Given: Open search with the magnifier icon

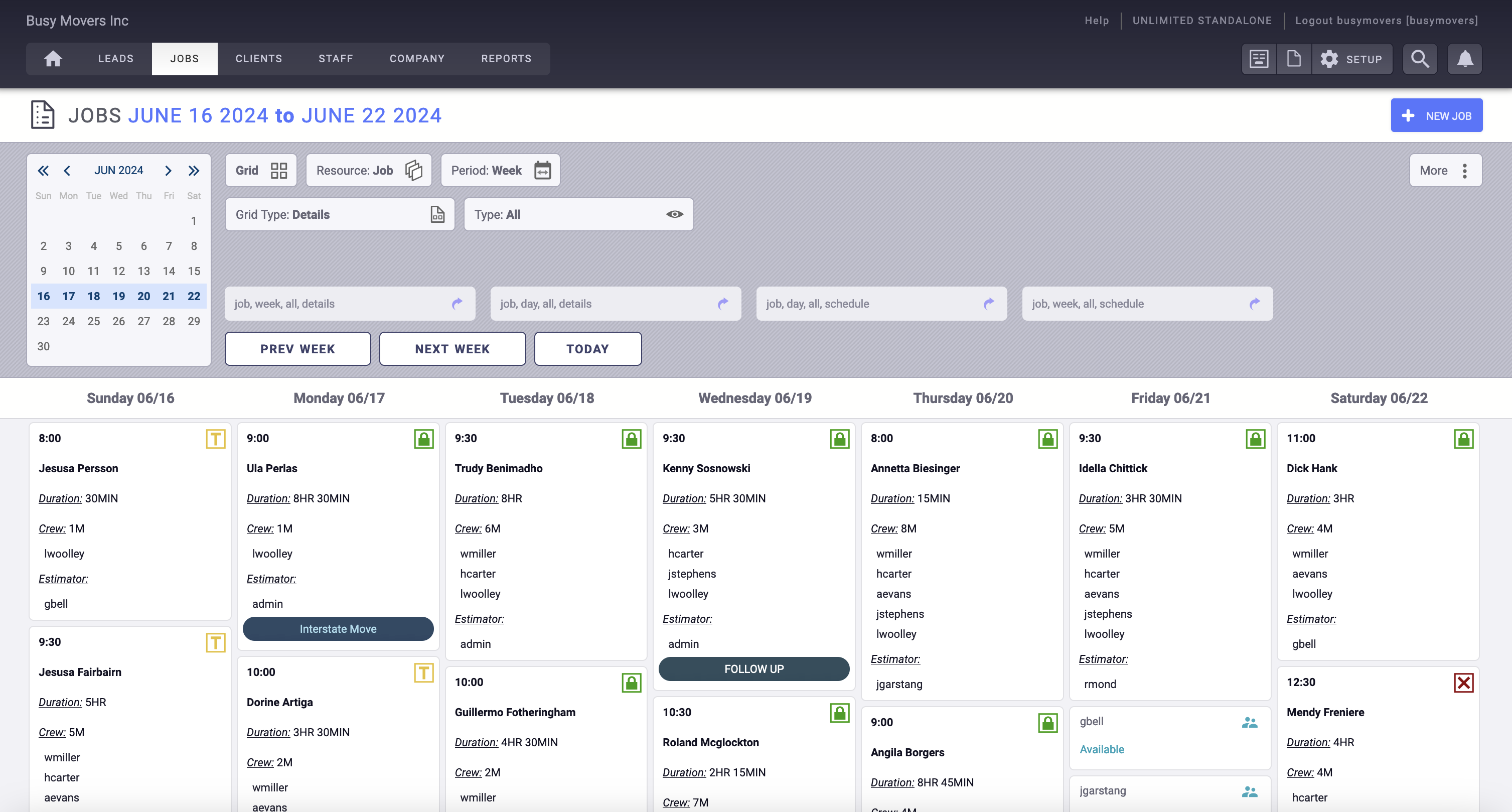Looking at the screenshot, I should coord(1420,59).
